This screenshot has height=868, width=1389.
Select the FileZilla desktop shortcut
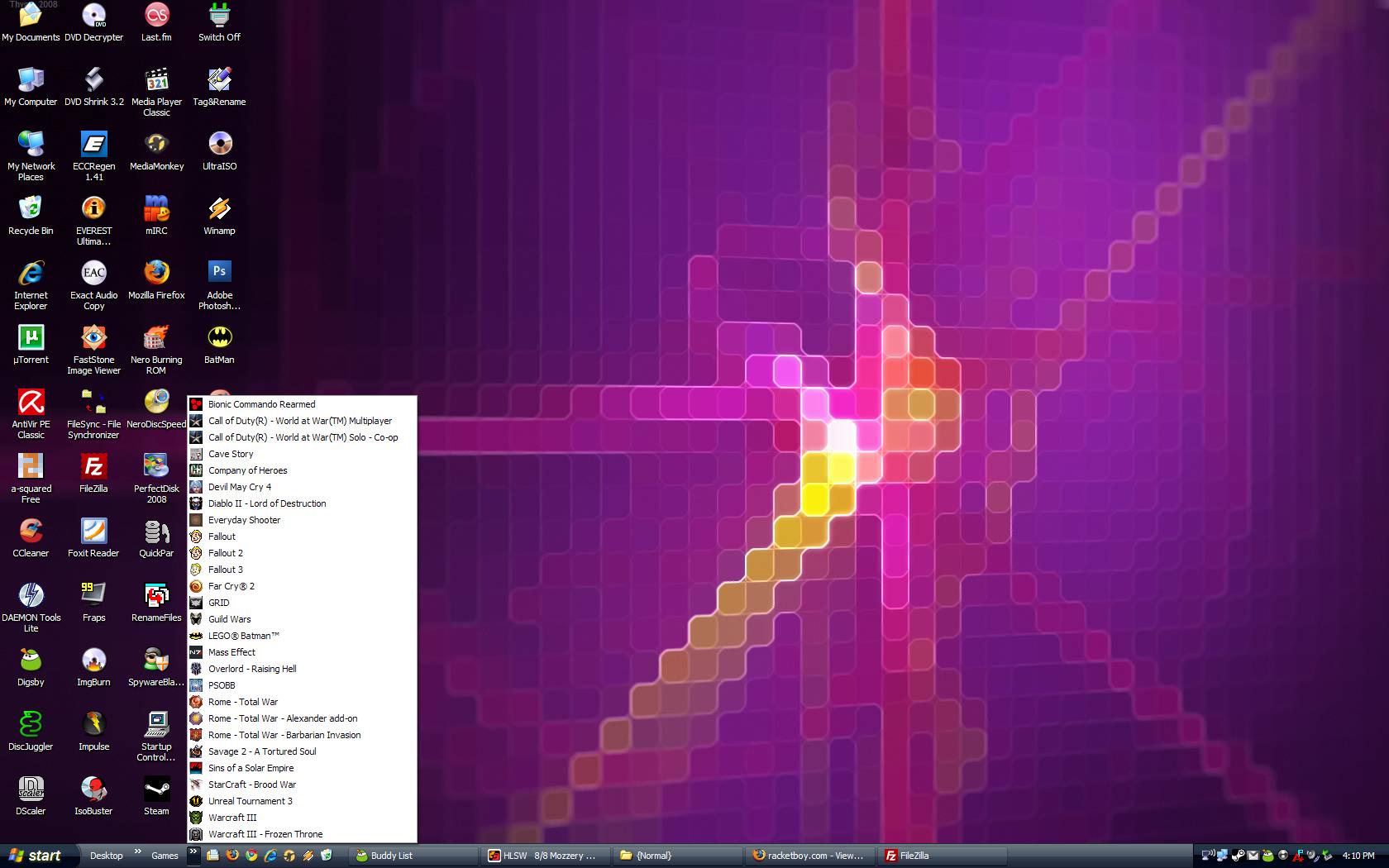[x=93, y=473]
